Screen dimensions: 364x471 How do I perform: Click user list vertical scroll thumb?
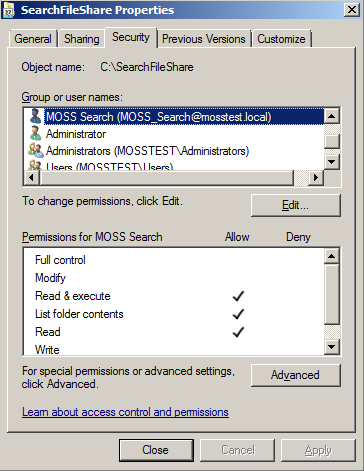tap(332, 141)
